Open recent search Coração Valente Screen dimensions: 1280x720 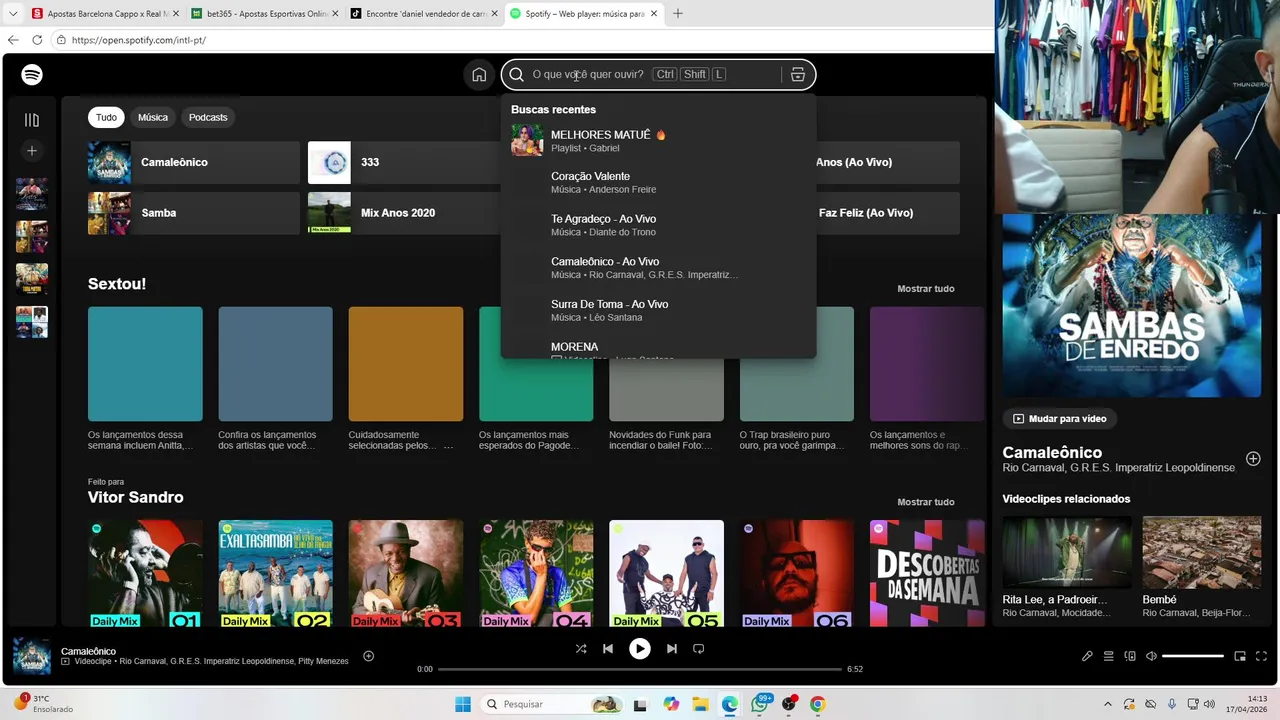pyautogui.click(x=658, y=182)
